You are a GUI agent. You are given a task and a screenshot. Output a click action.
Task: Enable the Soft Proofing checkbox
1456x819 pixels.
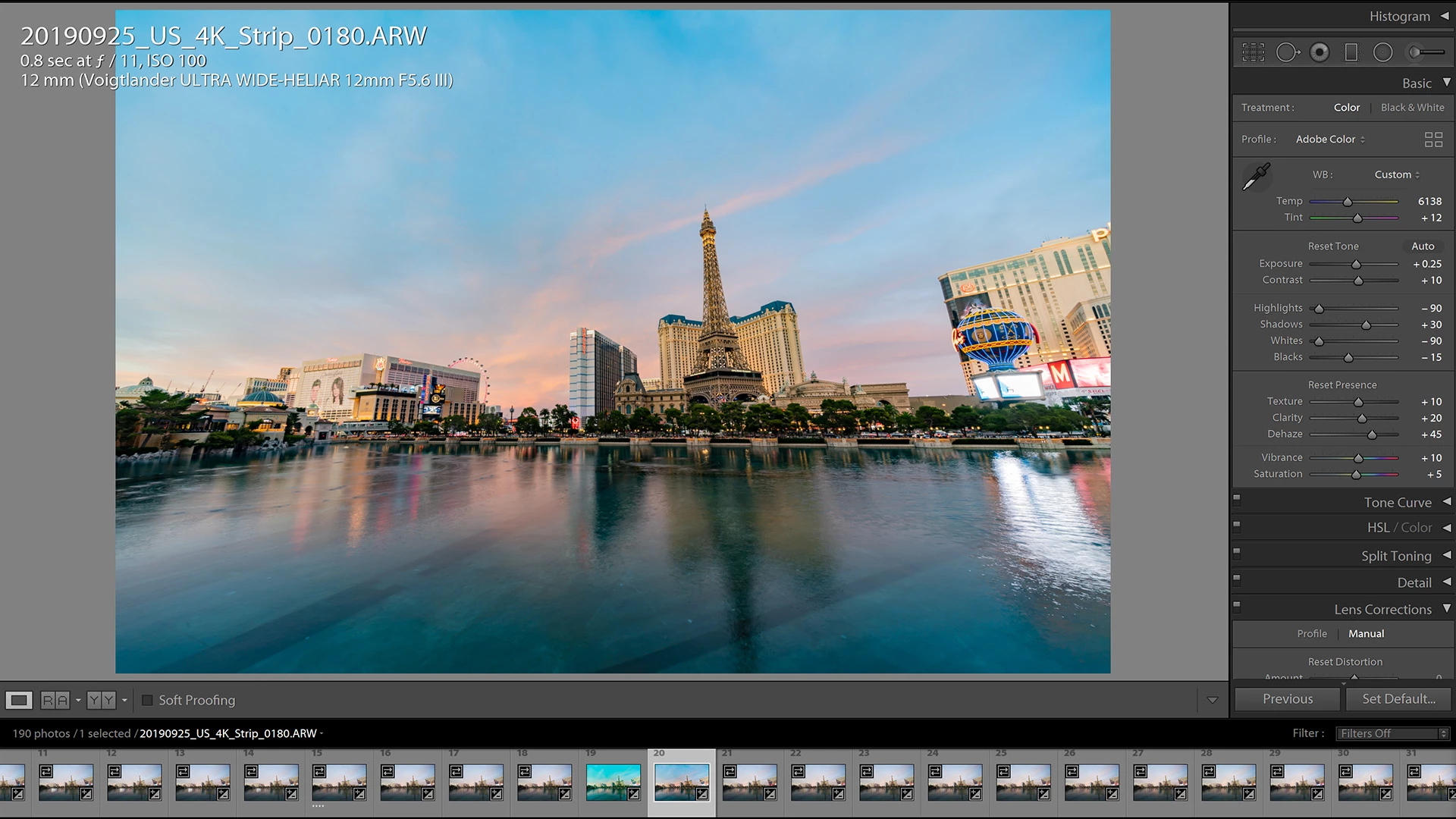pyautogui.click(x=148, y=700)
